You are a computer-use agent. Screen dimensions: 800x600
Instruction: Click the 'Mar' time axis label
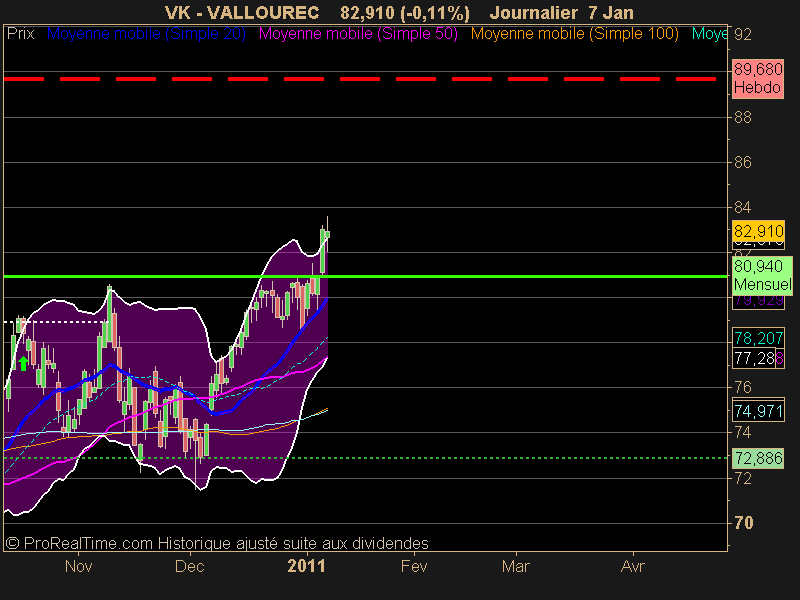[516, 566]
